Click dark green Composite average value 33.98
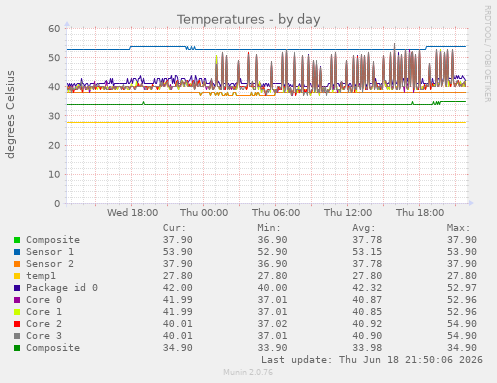This screenshot has height=383, width=497. pos(367,348)
